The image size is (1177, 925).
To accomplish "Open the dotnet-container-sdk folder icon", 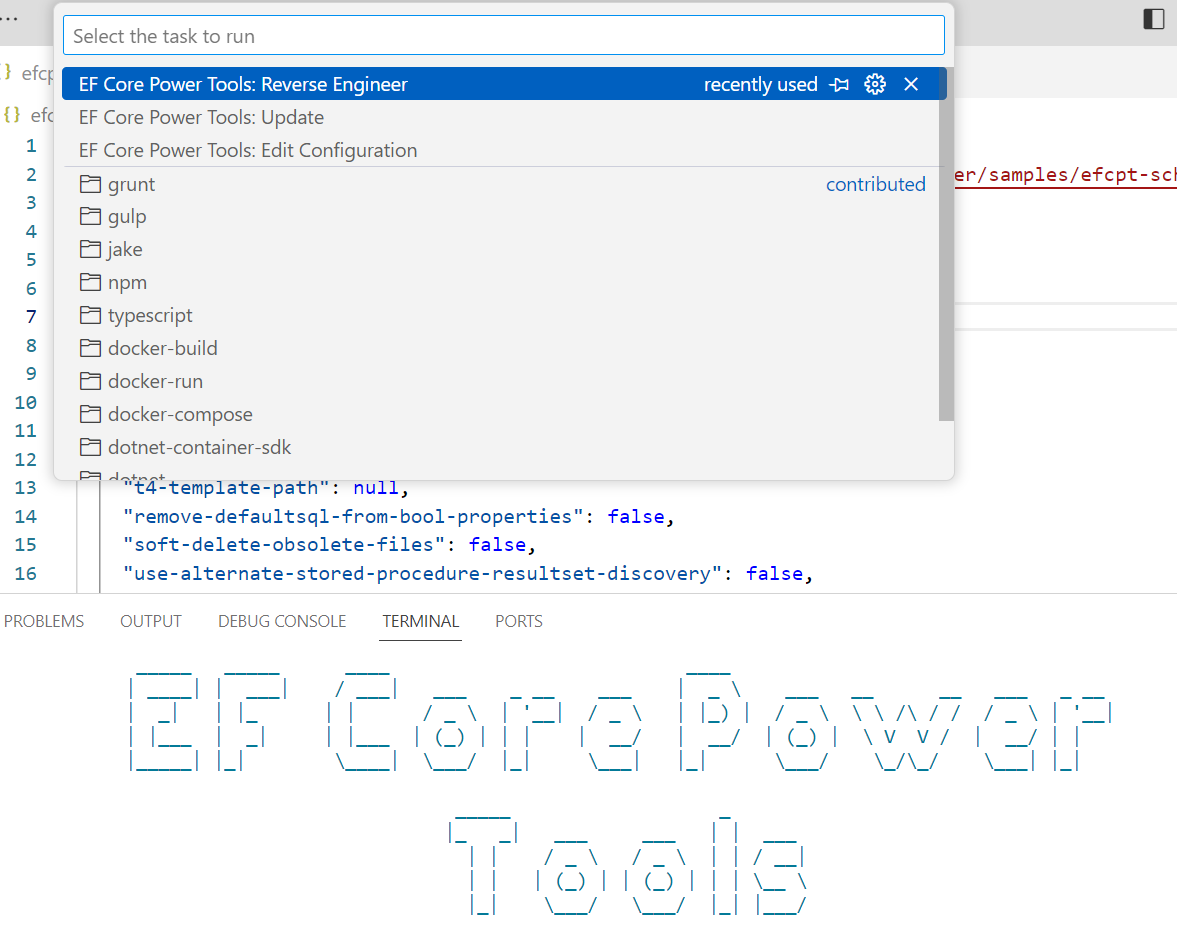I will (90, 447).
